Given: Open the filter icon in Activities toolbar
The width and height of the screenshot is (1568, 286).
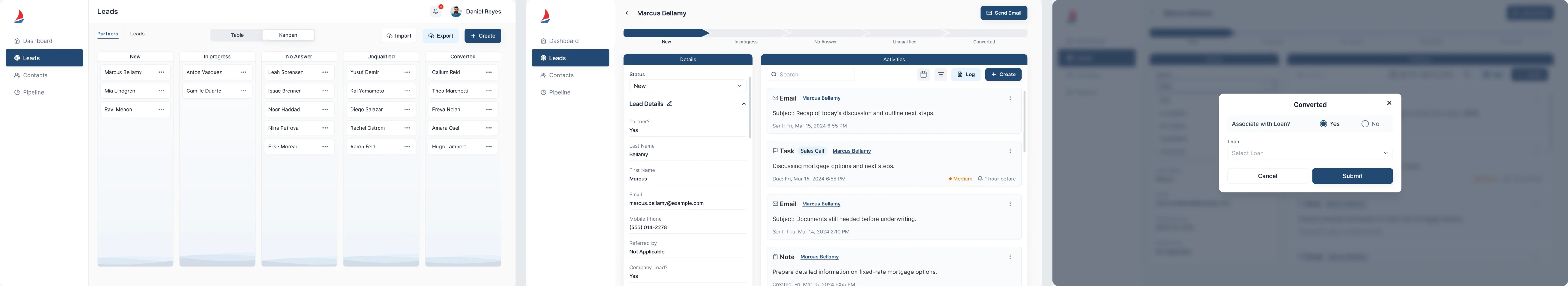Looking at the screenshot, I should click(x=940, y=74).
